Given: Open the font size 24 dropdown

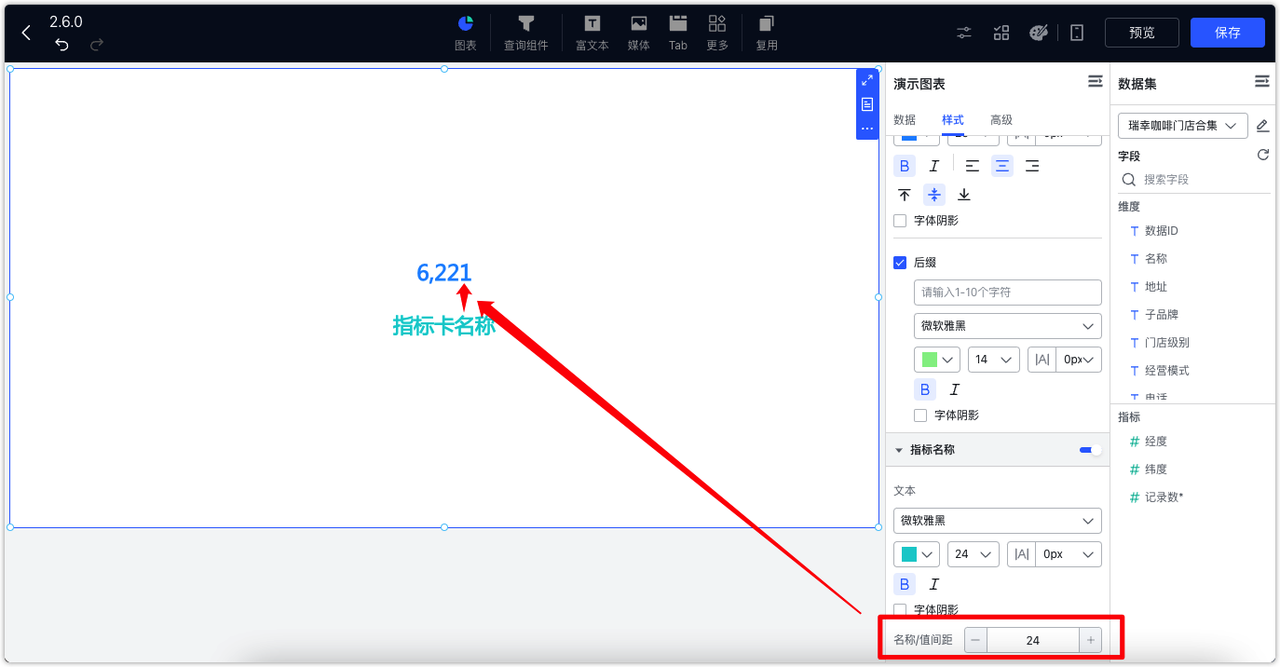Looking at the screenshot, I should tap(972, 553).
